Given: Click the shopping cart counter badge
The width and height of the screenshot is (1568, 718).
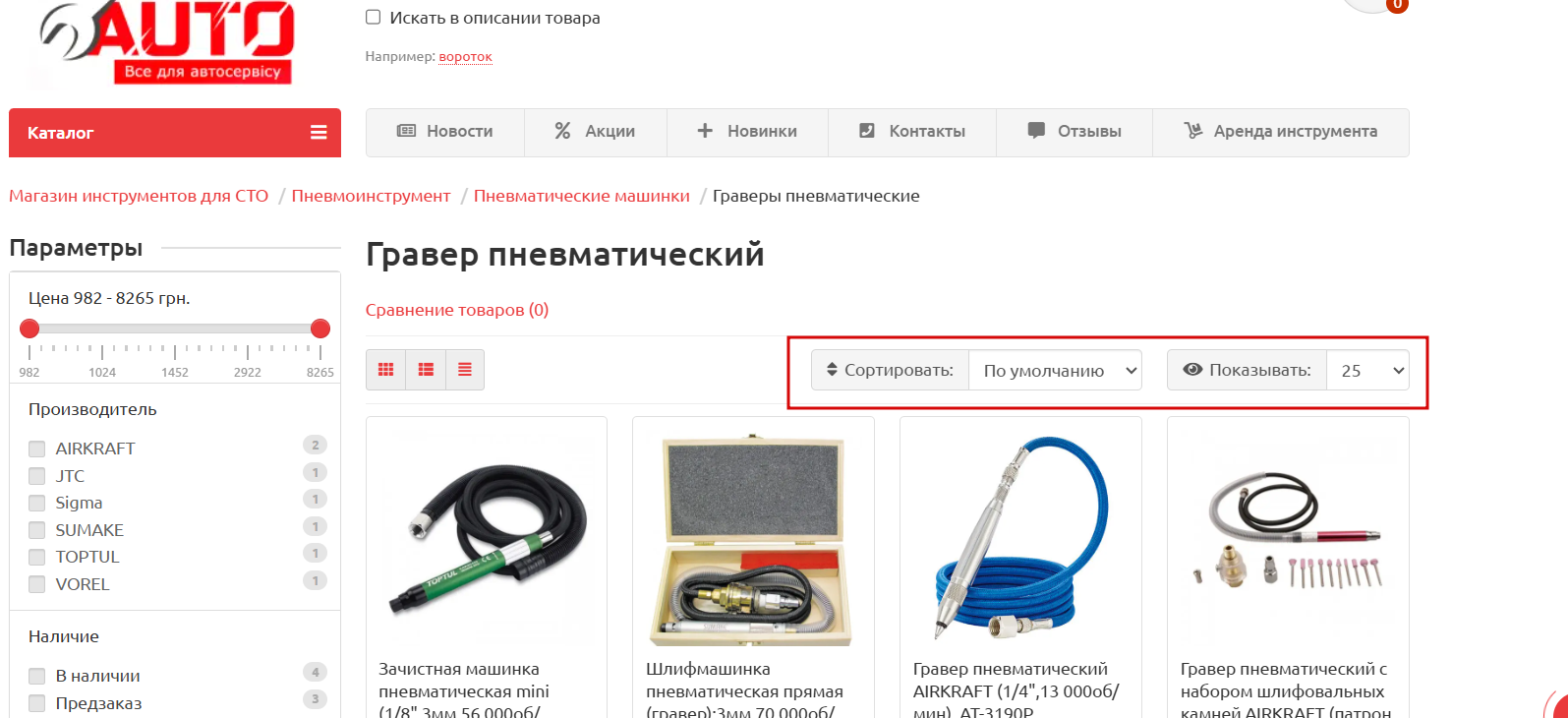Looking at the screenshot, I should coord(1397,5).
